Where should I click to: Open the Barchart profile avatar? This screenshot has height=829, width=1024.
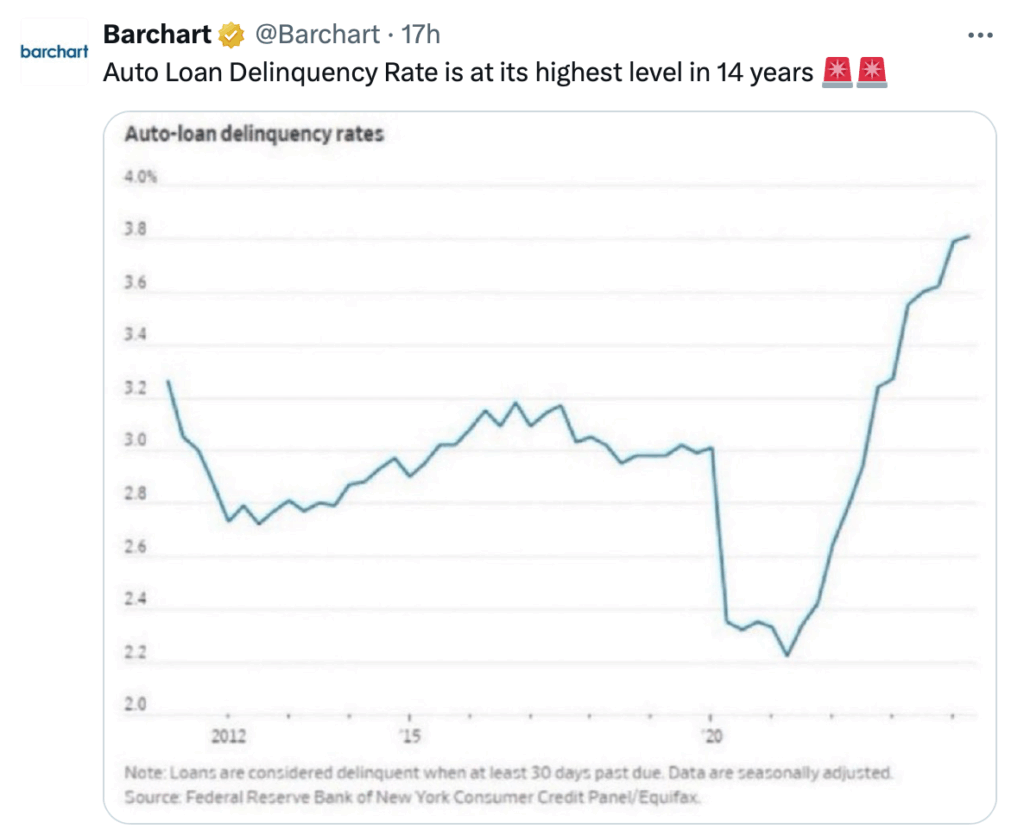pos(54,51)
